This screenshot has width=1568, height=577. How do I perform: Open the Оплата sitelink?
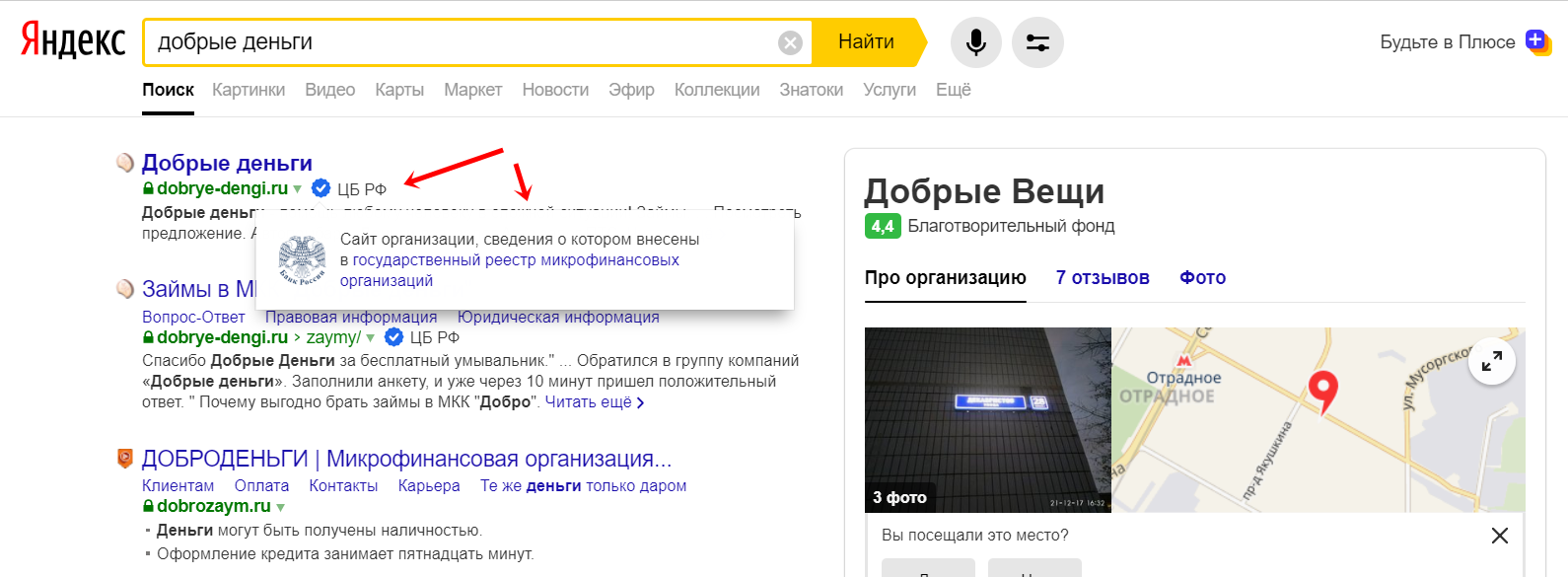point(261,486)
